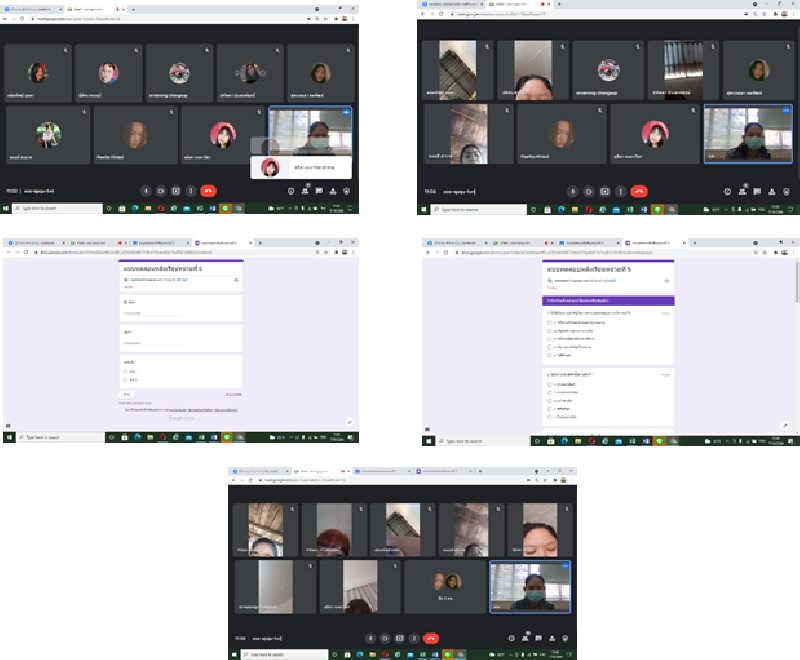Click the clear form link beside the Next button
This screenshot has height=660, width=800.
pyautogui.click(x=235, y=395)
